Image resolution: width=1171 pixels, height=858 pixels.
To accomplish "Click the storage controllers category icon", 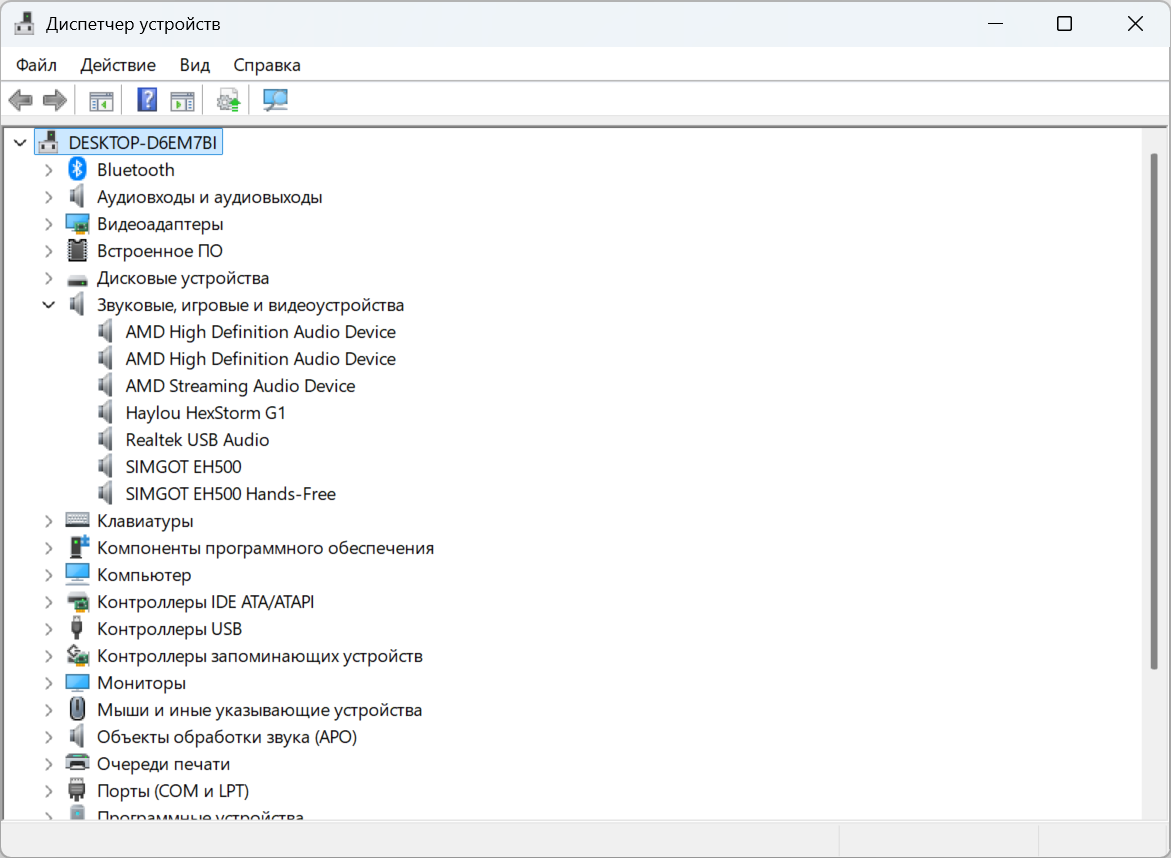I will pyautogui.click(x=77, y=655).
